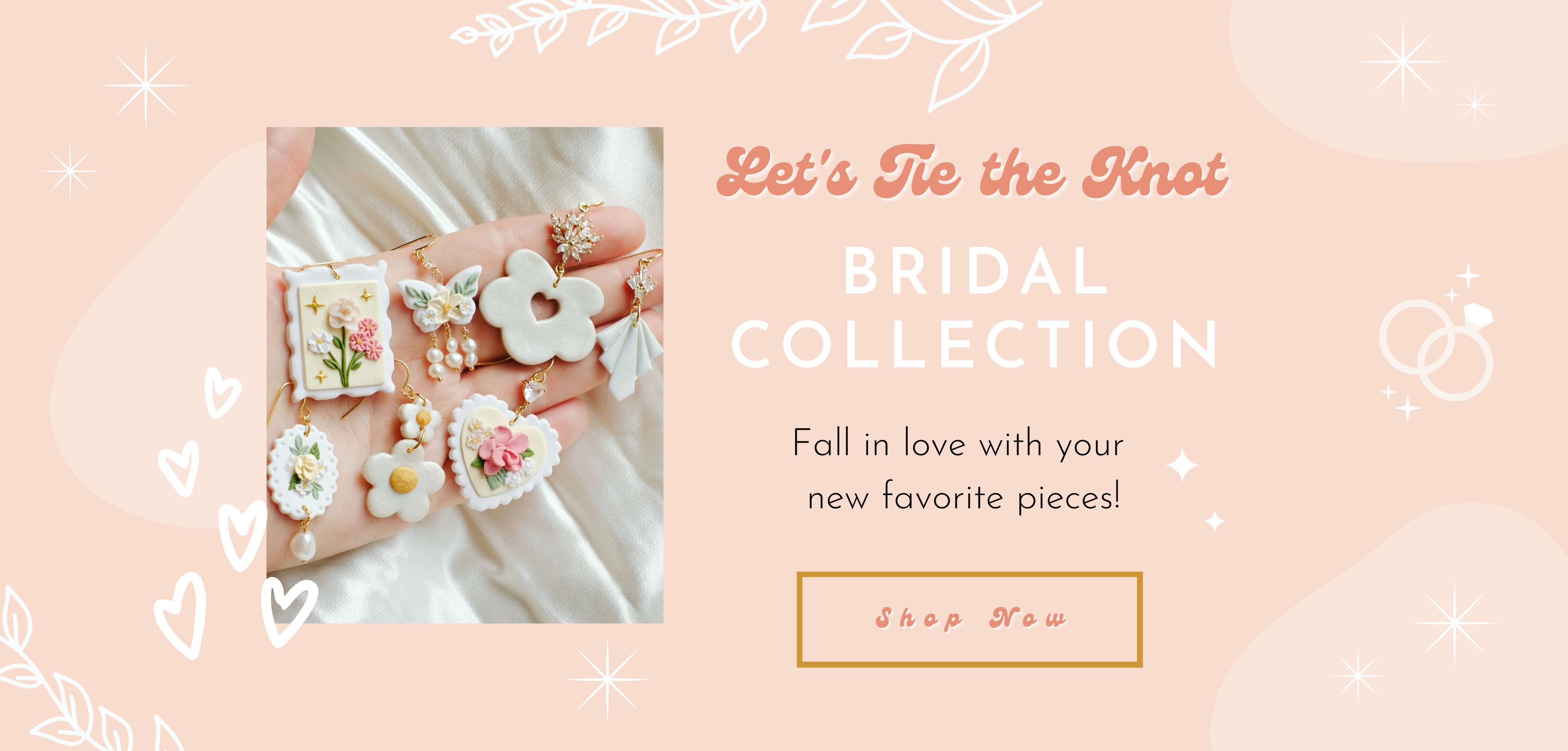Click the large starburst at top left

(146, 85)
